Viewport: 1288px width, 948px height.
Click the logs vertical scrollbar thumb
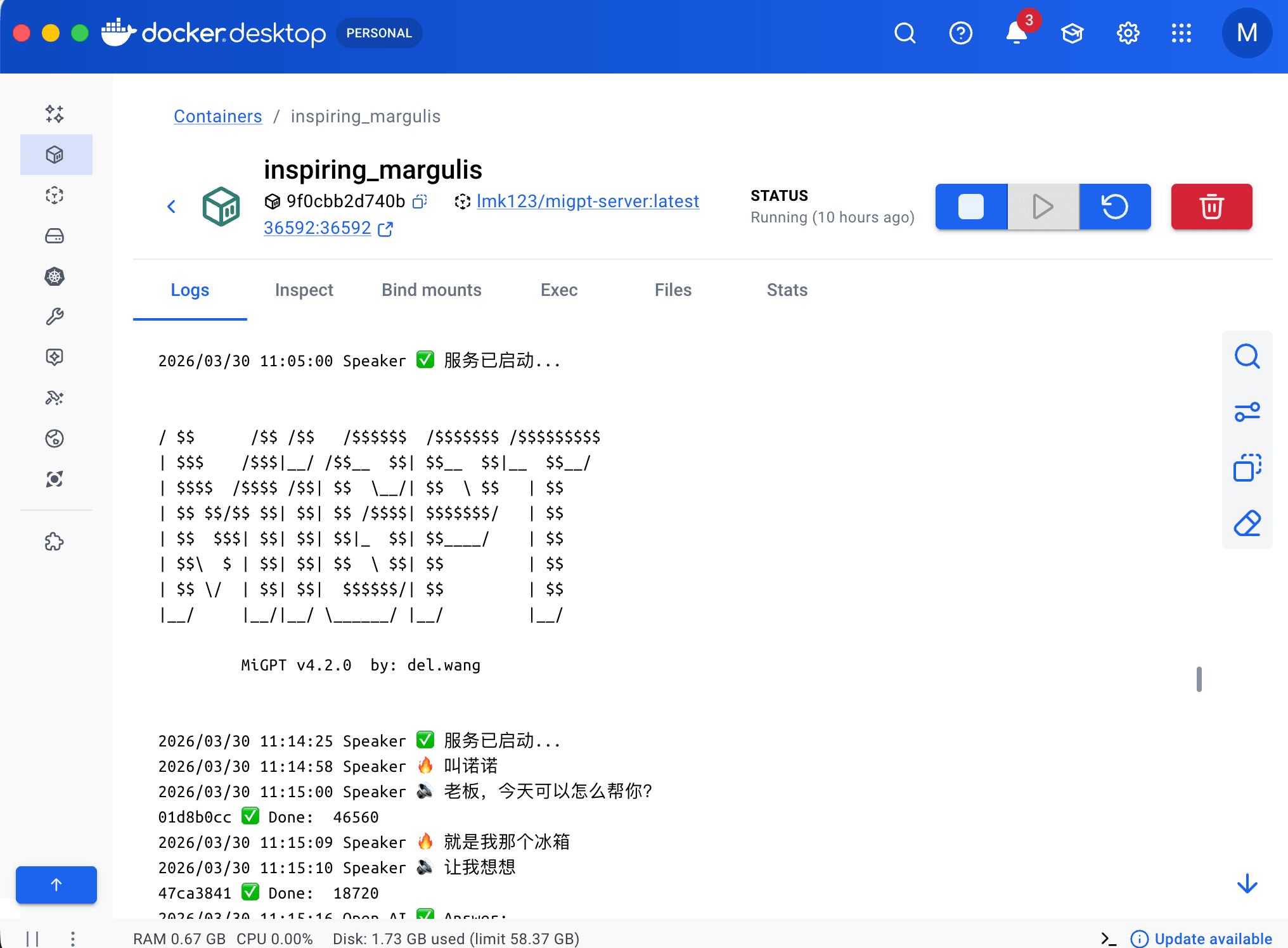coord(1199,679)
